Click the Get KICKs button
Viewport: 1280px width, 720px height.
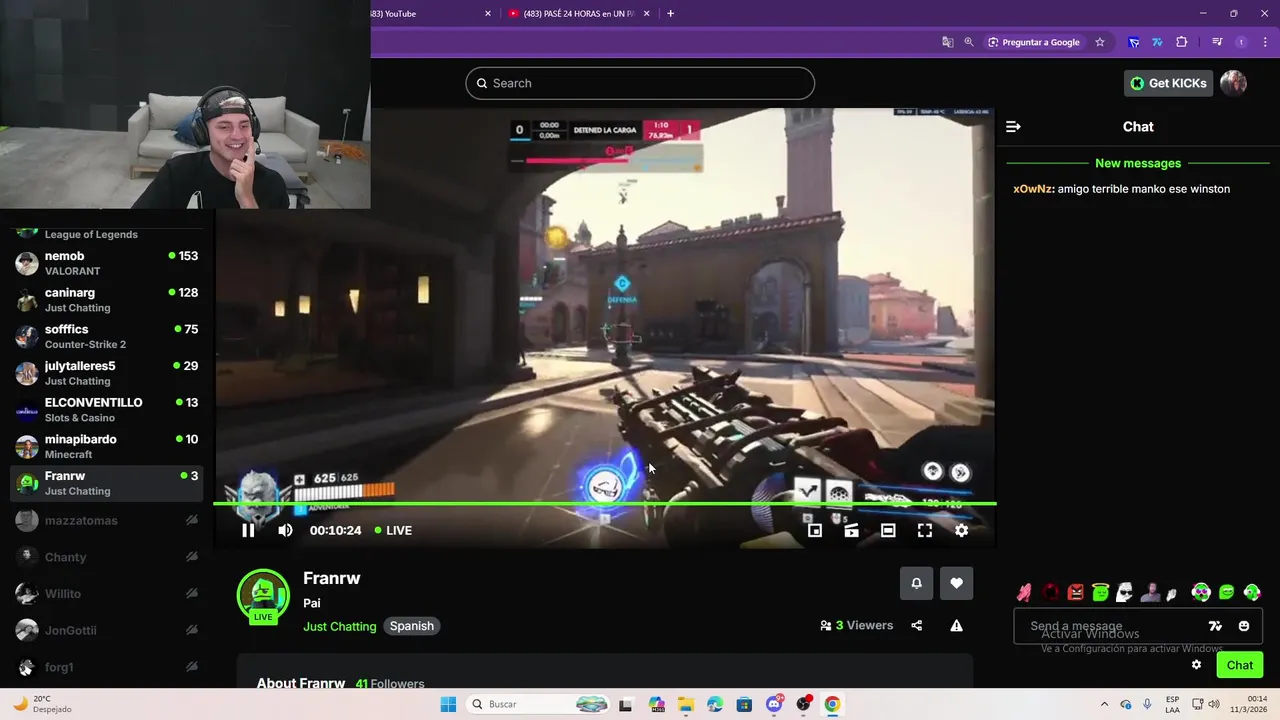click(1168, 83)
